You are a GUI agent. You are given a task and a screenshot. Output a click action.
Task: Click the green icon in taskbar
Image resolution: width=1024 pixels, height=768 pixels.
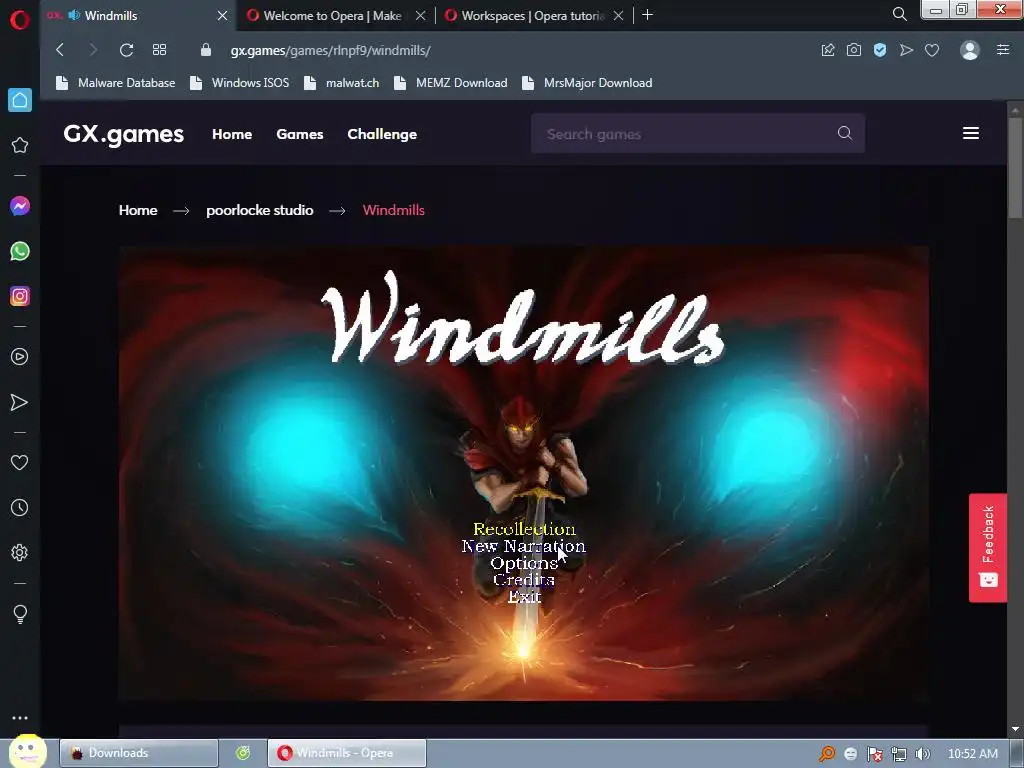click(x=243, y=753)
